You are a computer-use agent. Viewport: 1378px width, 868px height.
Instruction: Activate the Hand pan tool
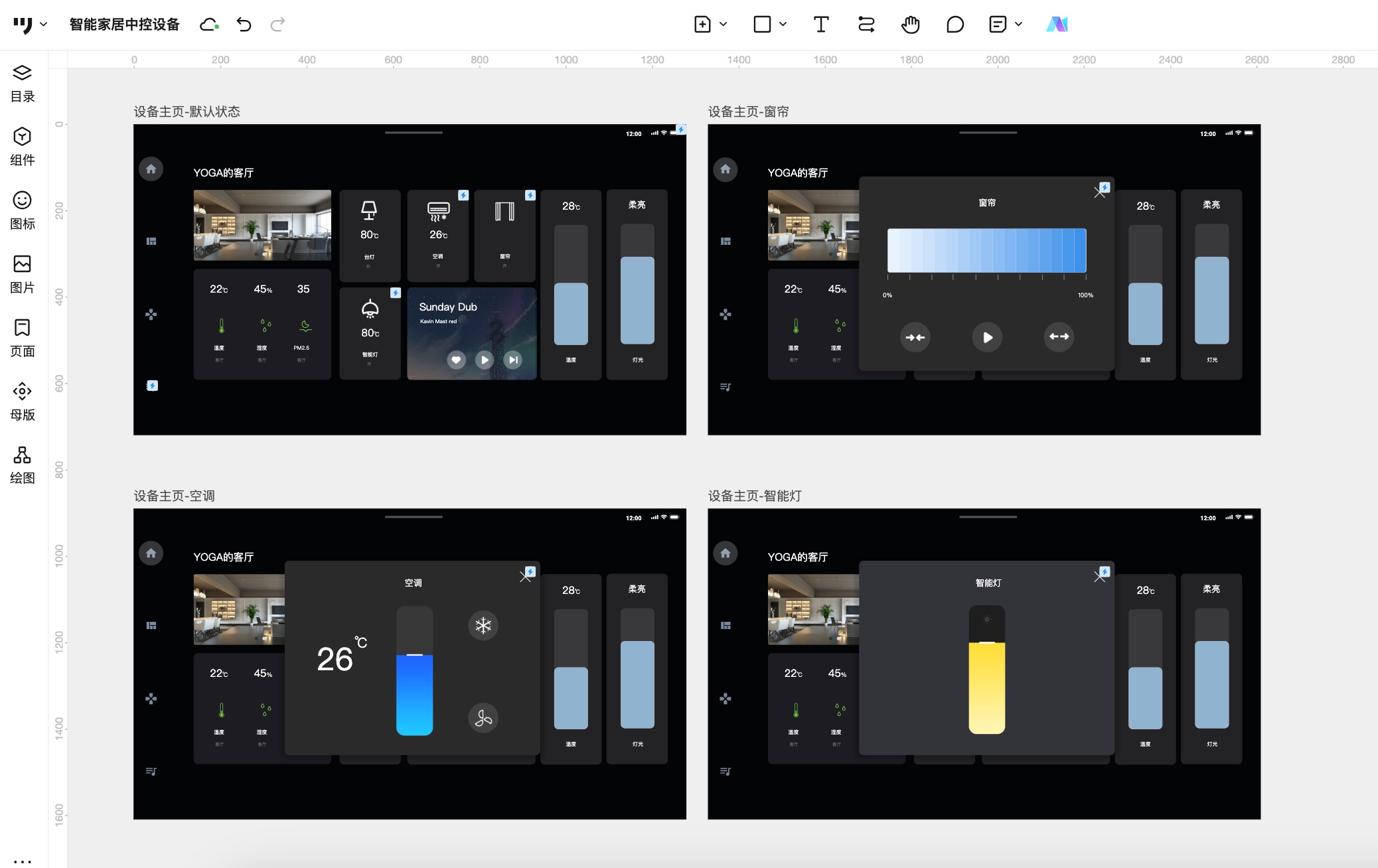click(x=910, y=25)
